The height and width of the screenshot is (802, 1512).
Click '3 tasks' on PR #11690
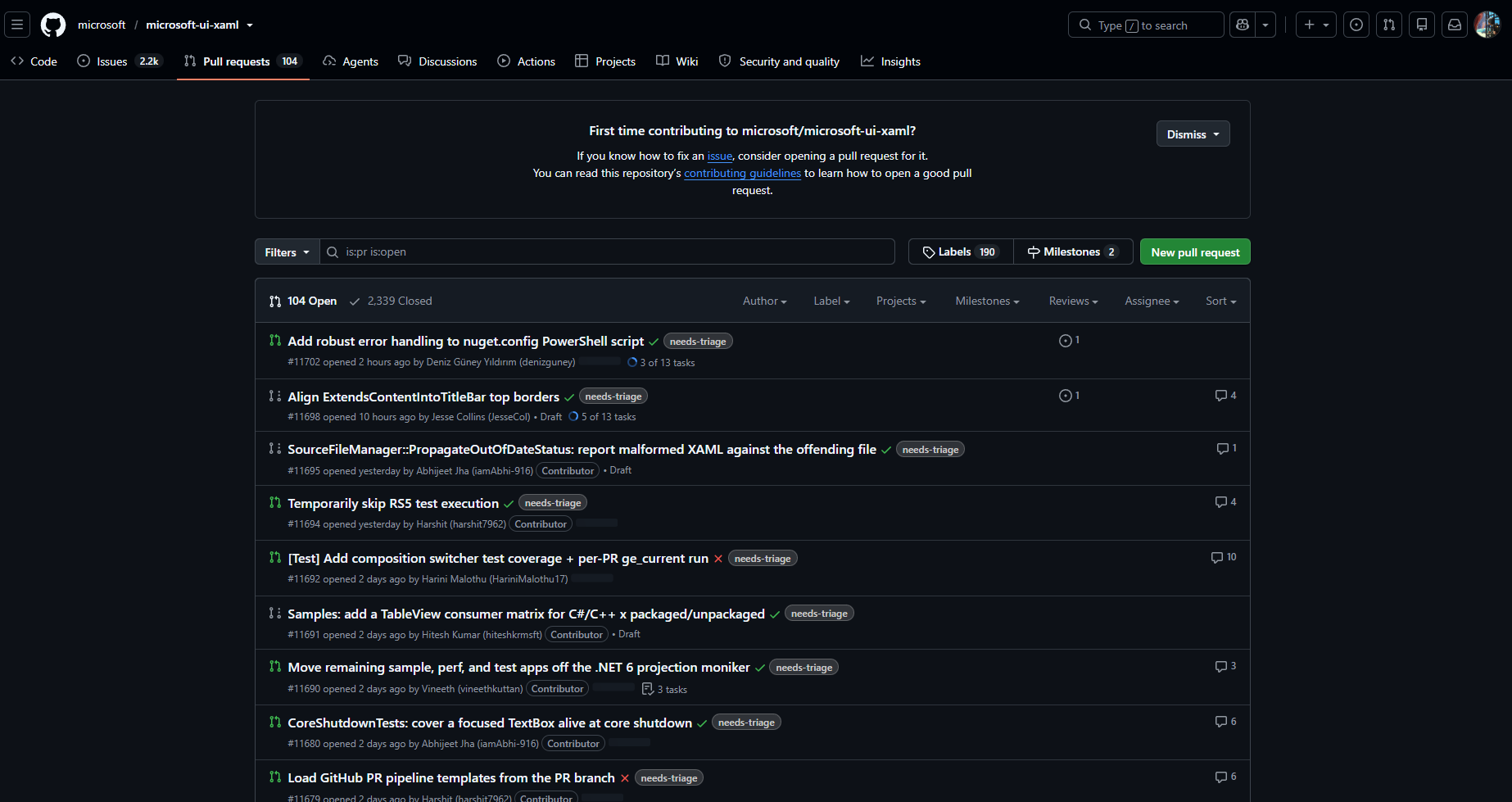point(664,690)
